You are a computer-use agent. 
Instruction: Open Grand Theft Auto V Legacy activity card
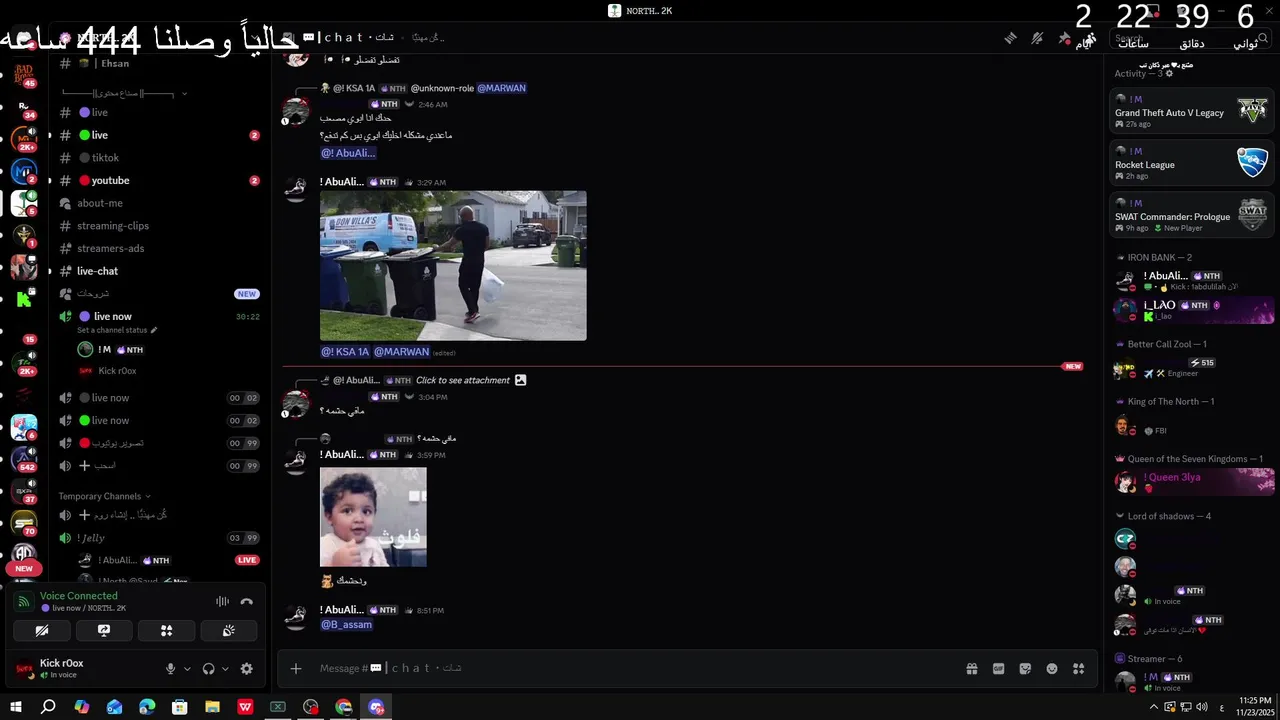(1191, 112)
